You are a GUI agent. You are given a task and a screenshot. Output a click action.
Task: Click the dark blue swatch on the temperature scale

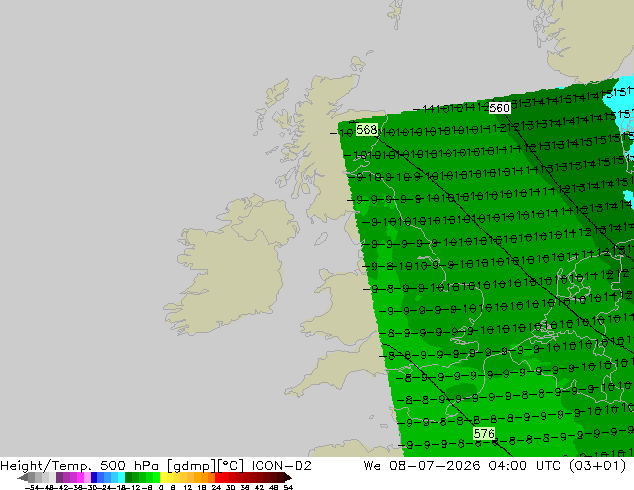coord(94,477)
